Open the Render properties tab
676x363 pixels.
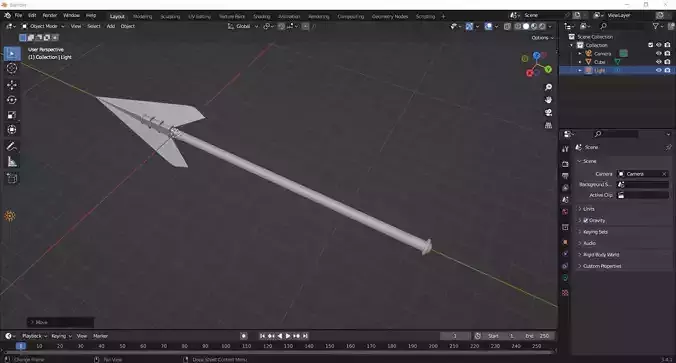pos(565,164)
